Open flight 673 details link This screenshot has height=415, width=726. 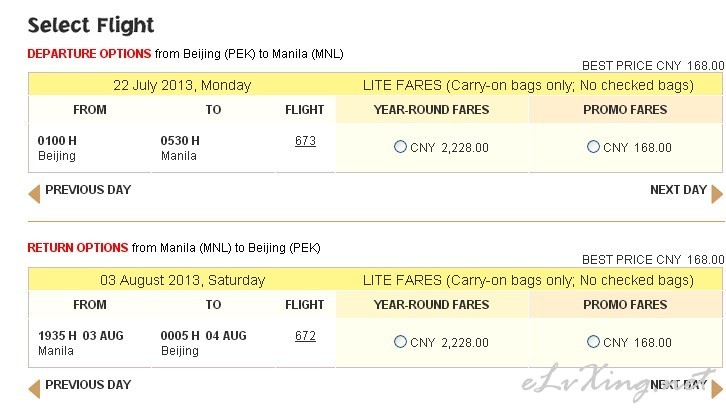tap(305, 141)
